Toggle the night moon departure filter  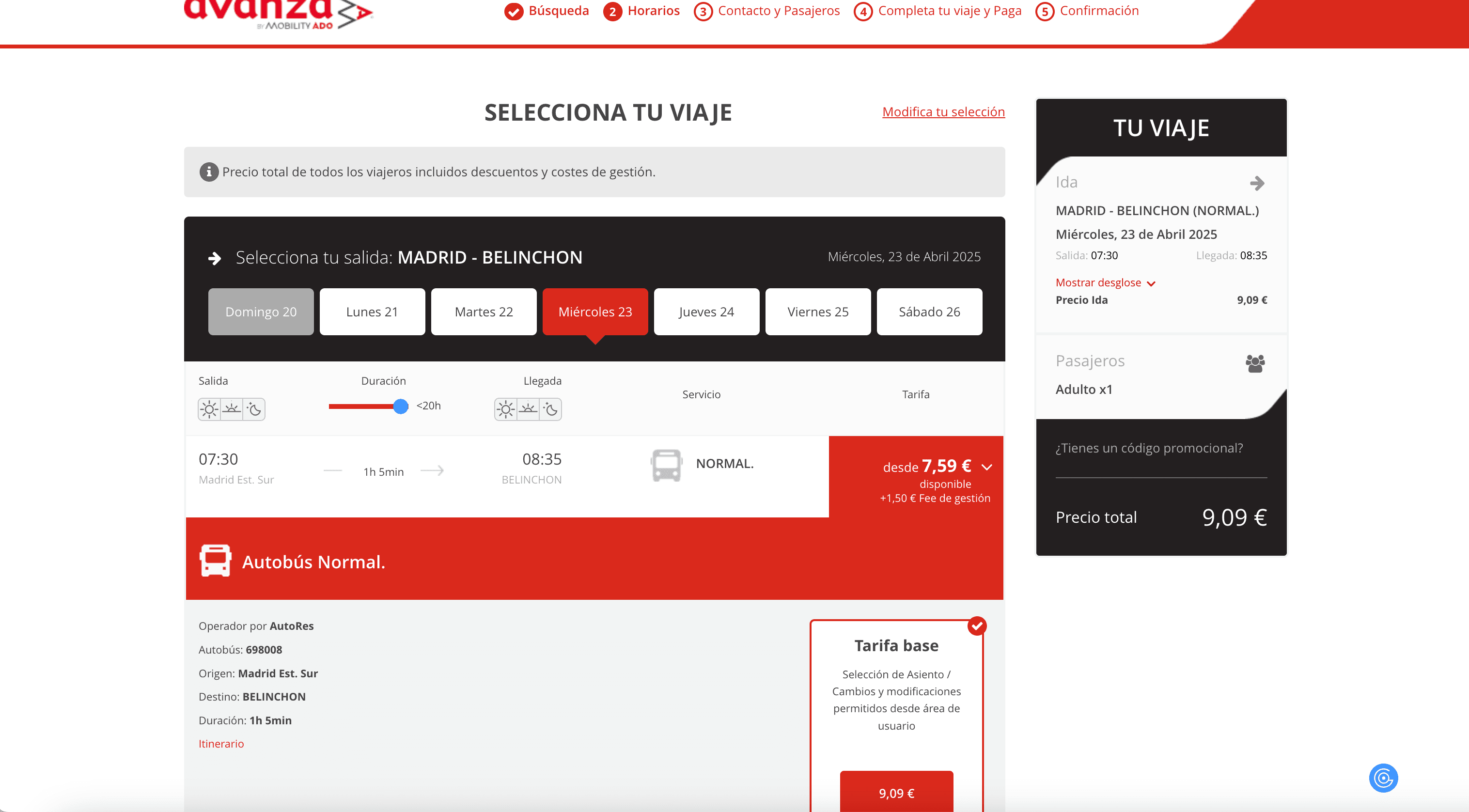[x=254, y=409]
